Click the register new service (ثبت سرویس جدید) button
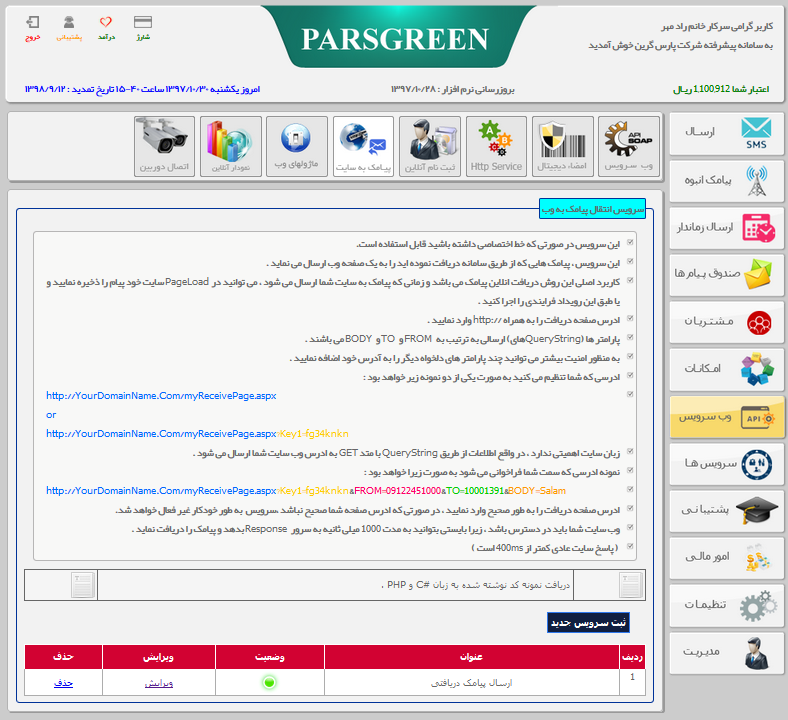 588,623
